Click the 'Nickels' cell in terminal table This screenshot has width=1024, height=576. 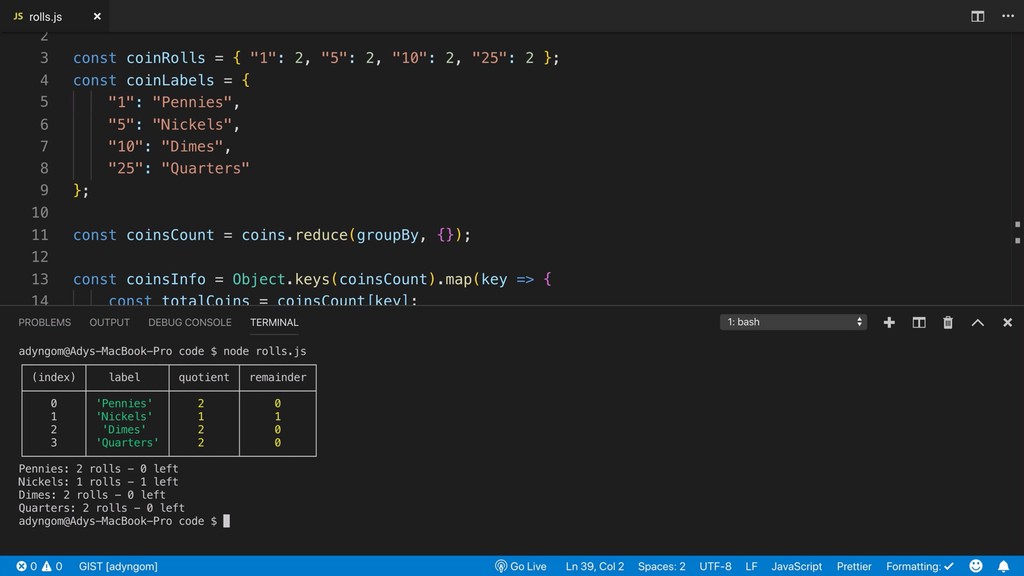(124, 417)
